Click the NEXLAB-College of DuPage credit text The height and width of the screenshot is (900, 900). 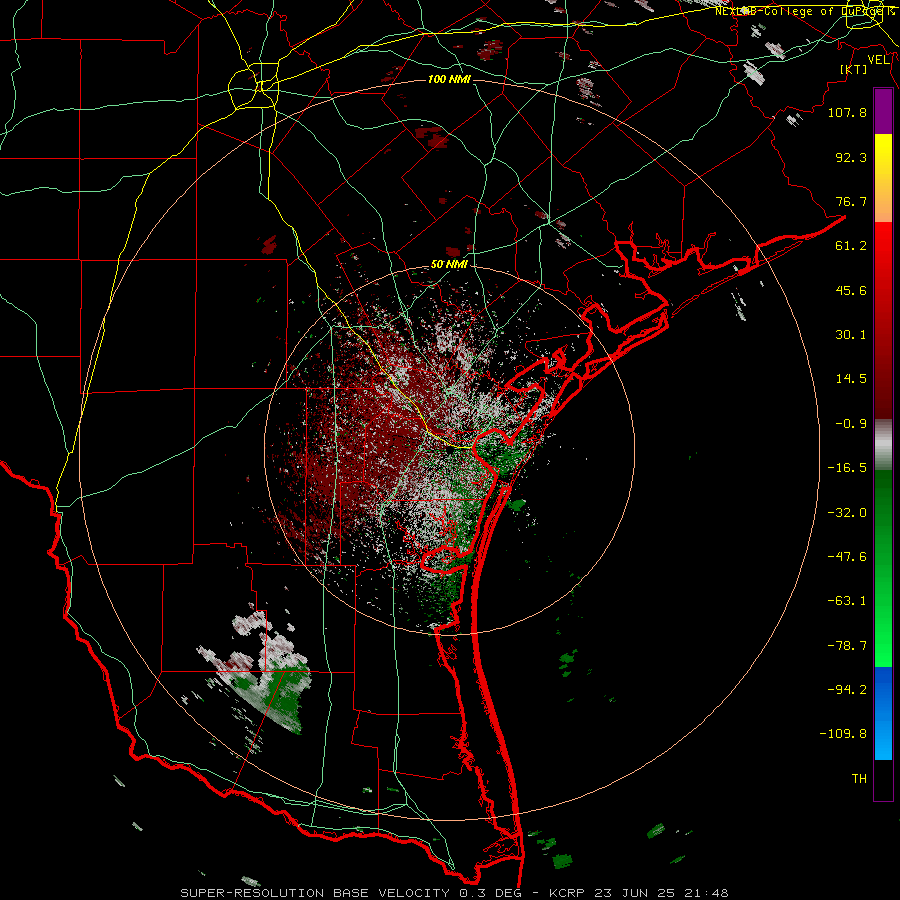[805, 11]
